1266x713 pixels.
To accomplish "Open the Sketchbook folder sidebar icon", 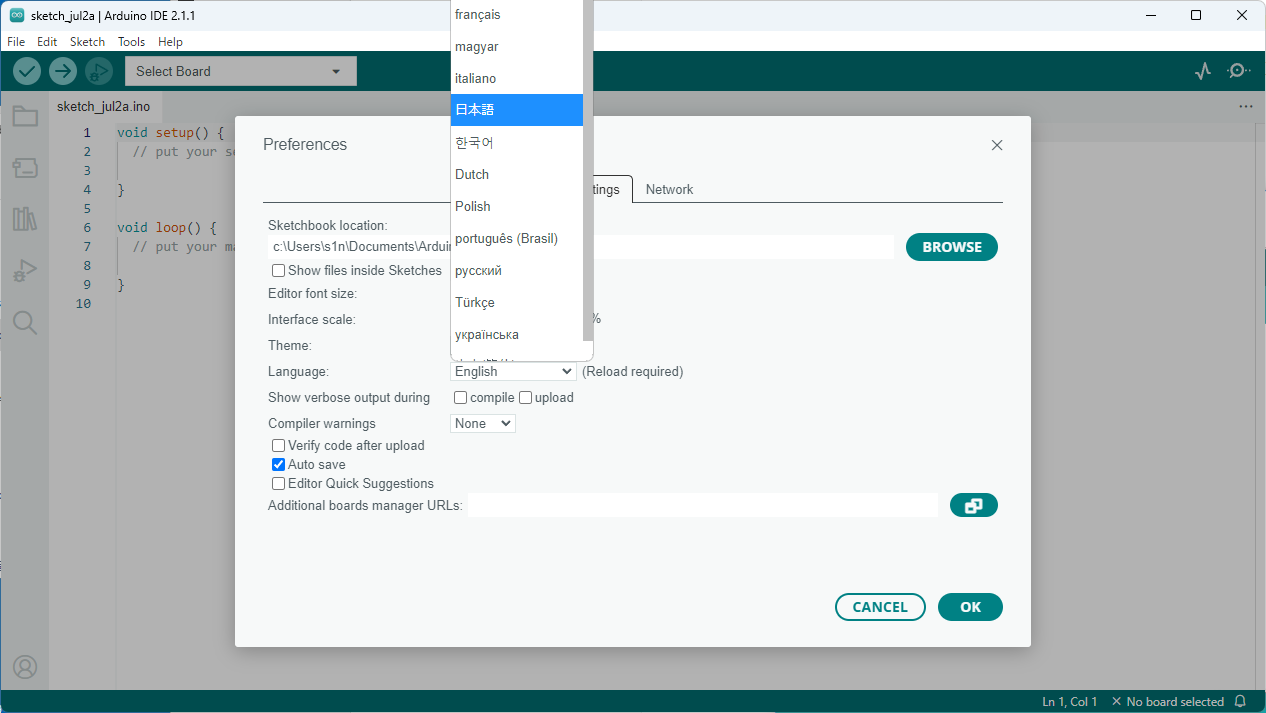I will point(25,117).
